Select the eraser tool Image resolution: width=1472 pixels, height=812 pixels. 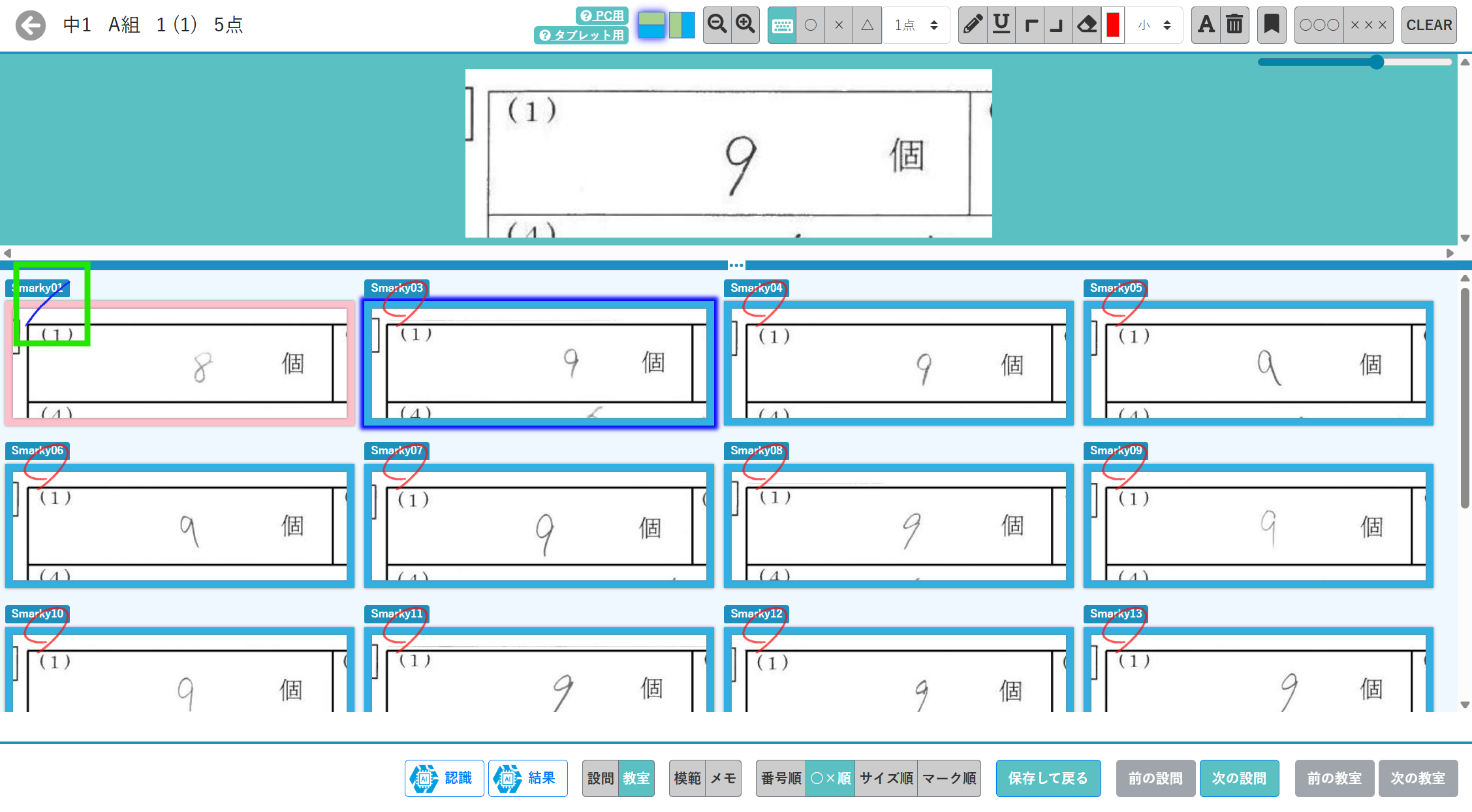1086,25
